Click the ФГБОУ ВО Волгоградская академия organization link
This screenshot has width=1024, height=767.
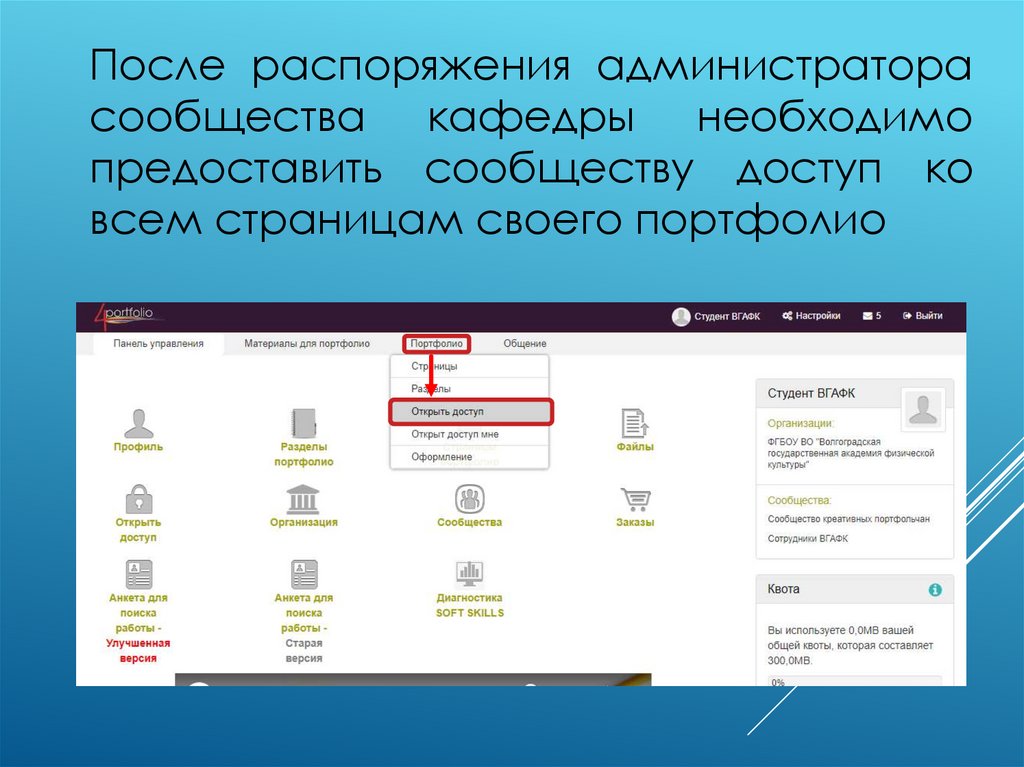tap(850, 453)
